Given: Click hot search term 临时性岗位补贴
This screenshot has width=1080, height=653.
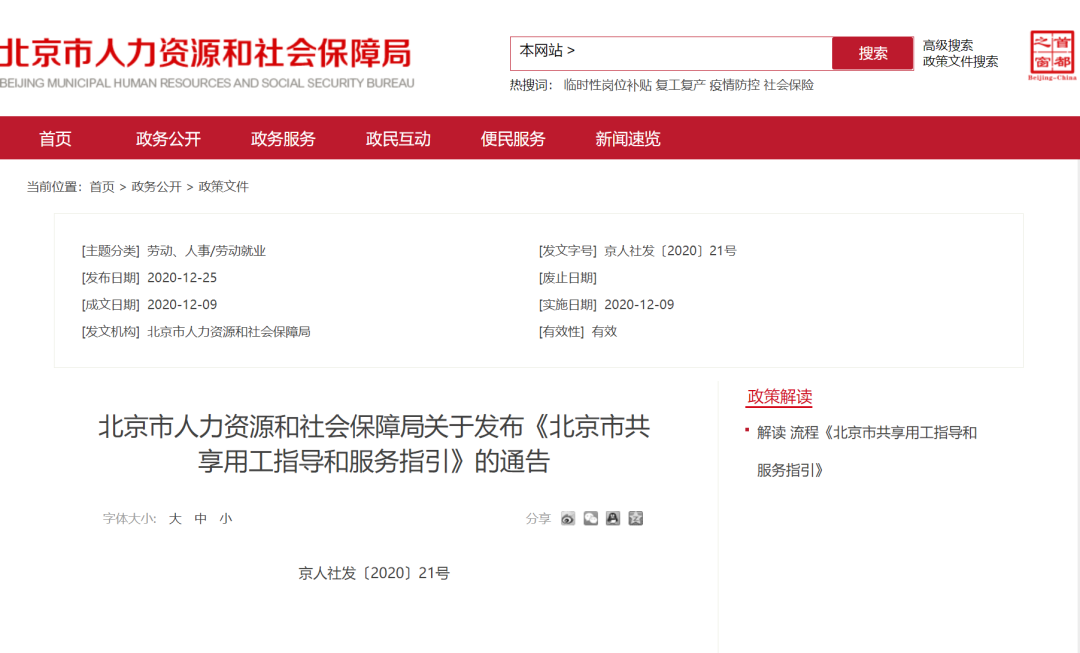Looking at the screenshot, I should click(607, 85).
